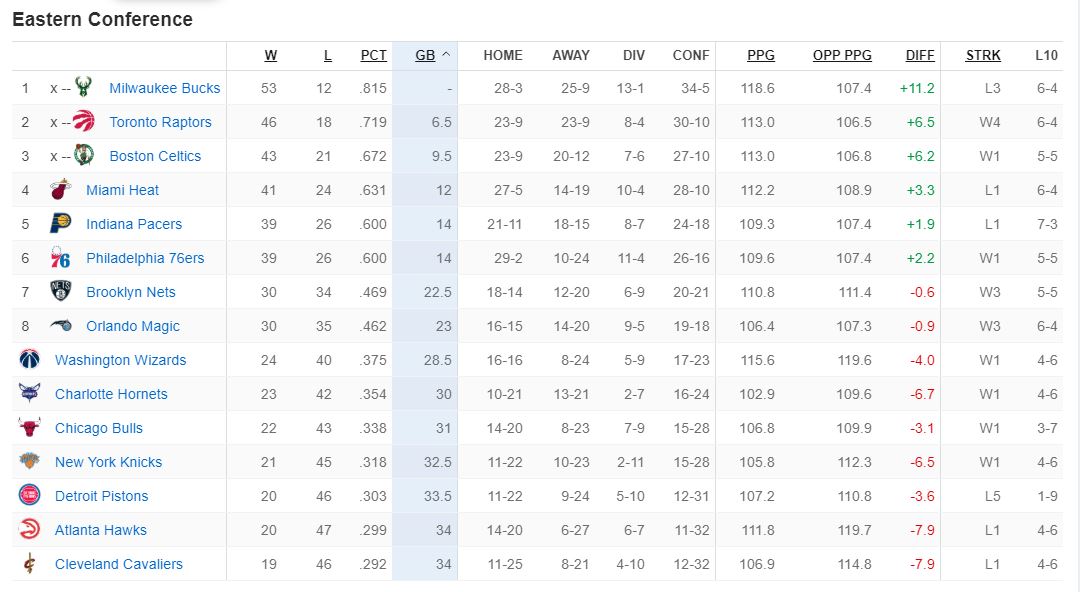Click the Chicago Bulls logo icon
The width and height of the screenshot is (1080, 592).
coord(30,428)
